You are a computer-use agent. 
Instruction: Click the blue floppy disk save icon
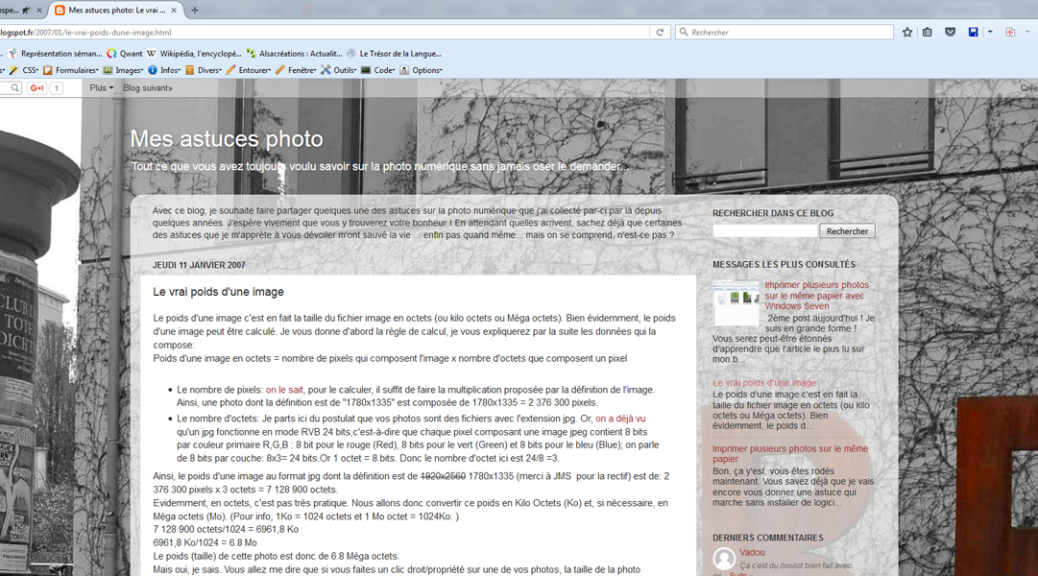pyautogui.click(x=973, y=32)
